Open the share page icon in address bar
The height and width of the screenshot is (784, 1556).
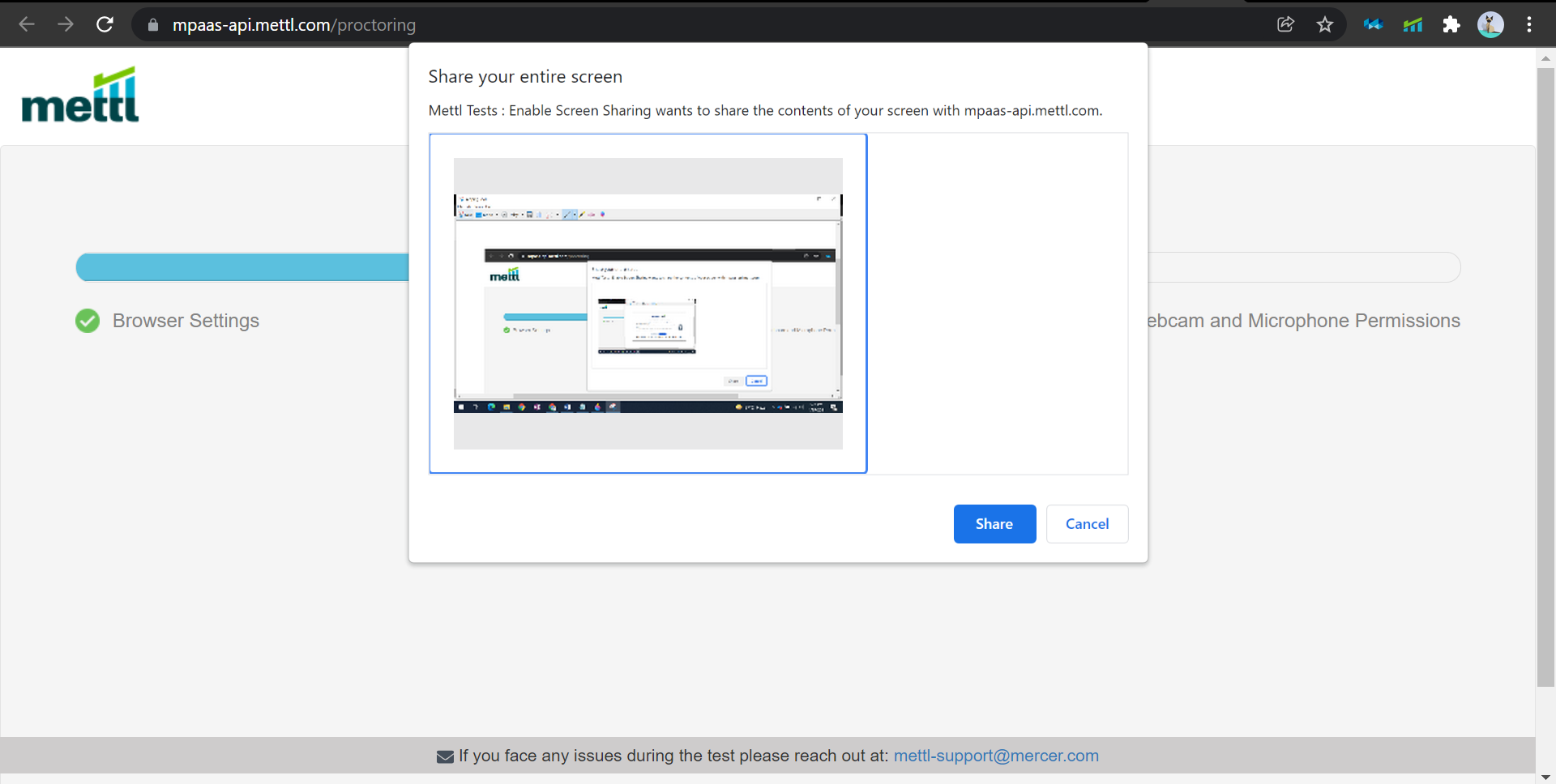(1285, 24)
